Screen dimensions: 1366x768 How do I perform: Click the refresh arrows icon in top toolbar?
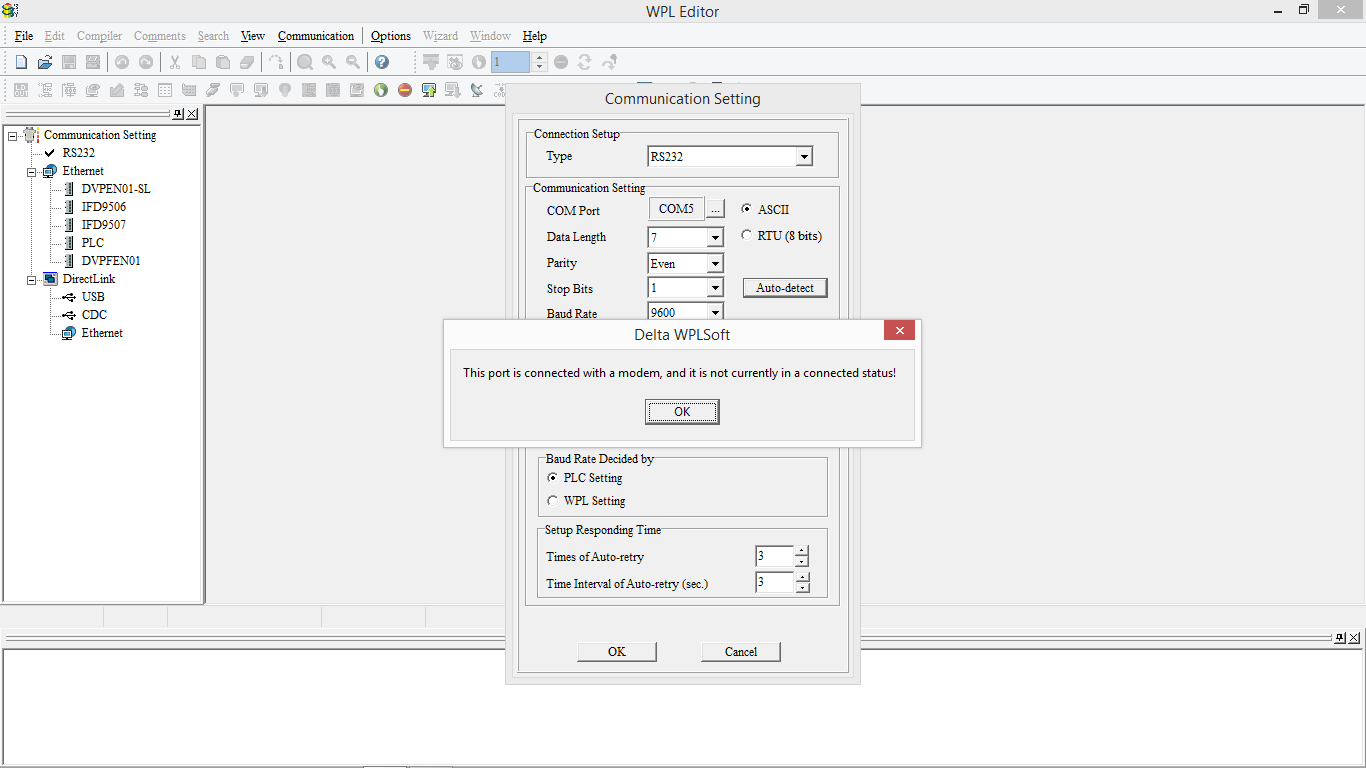click(x=585, y=62)
